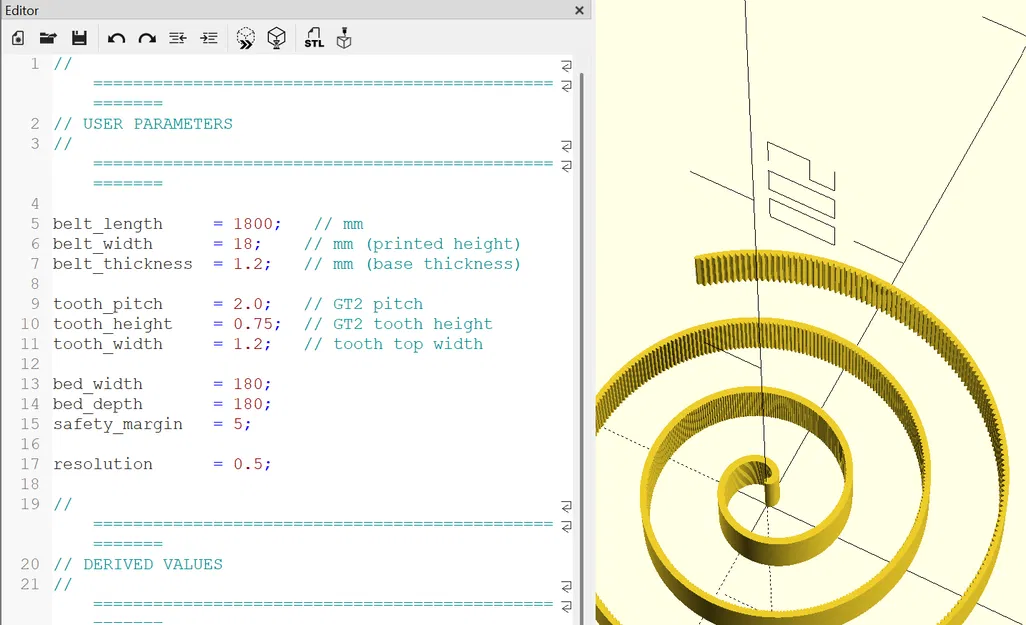Image resolution: width=1026 pixels, height=625 pixels.
Task: Save the file using the floppy disk icon
Action: click(79, 38)
